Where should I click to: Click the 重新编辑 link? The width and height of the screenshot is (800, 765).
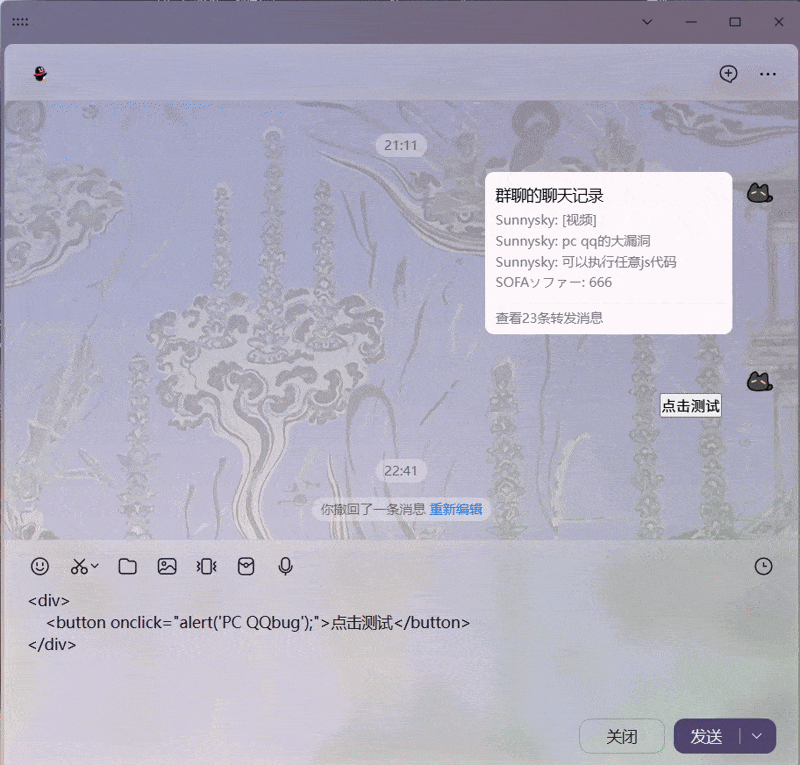coord(456,509)
